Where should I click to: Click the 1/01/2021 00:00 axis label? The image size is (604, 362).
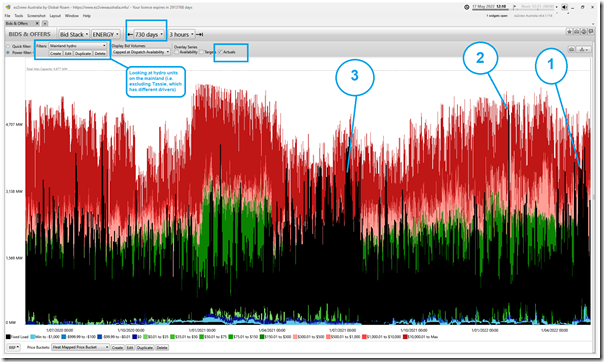202,330
